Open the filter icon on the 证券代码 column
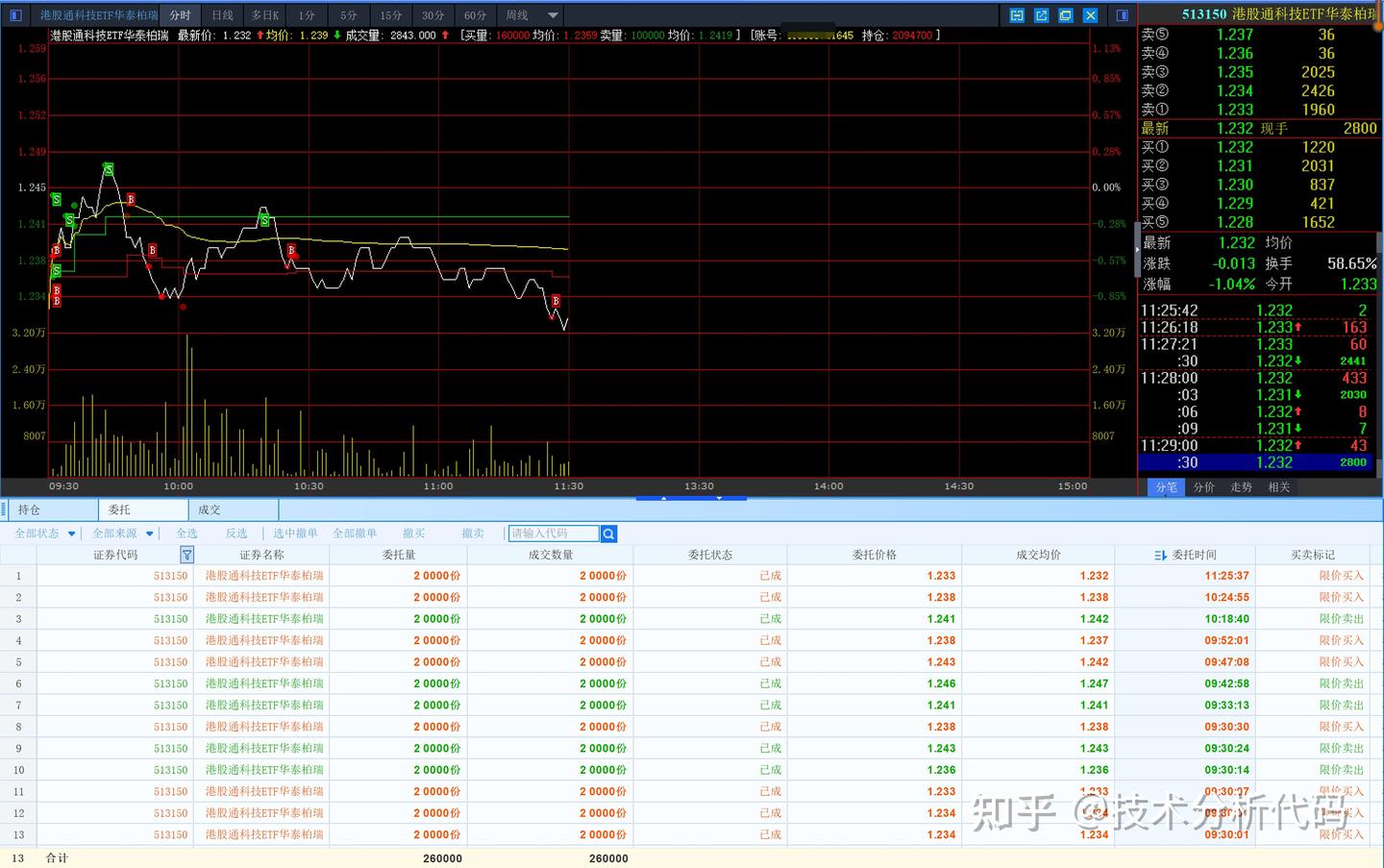Screen dimensions: 1384x868 [x=186, y=555]
